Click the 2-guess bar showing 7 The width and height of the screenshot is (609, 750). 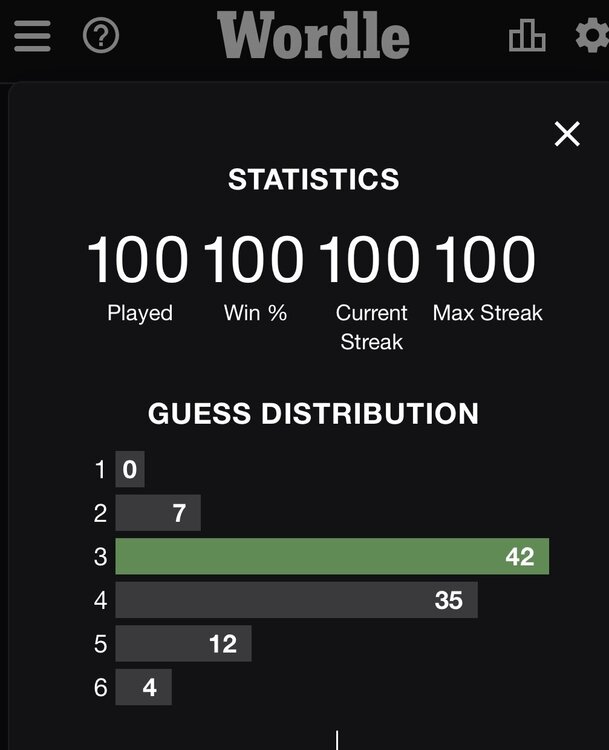click(x=158, y=513)
